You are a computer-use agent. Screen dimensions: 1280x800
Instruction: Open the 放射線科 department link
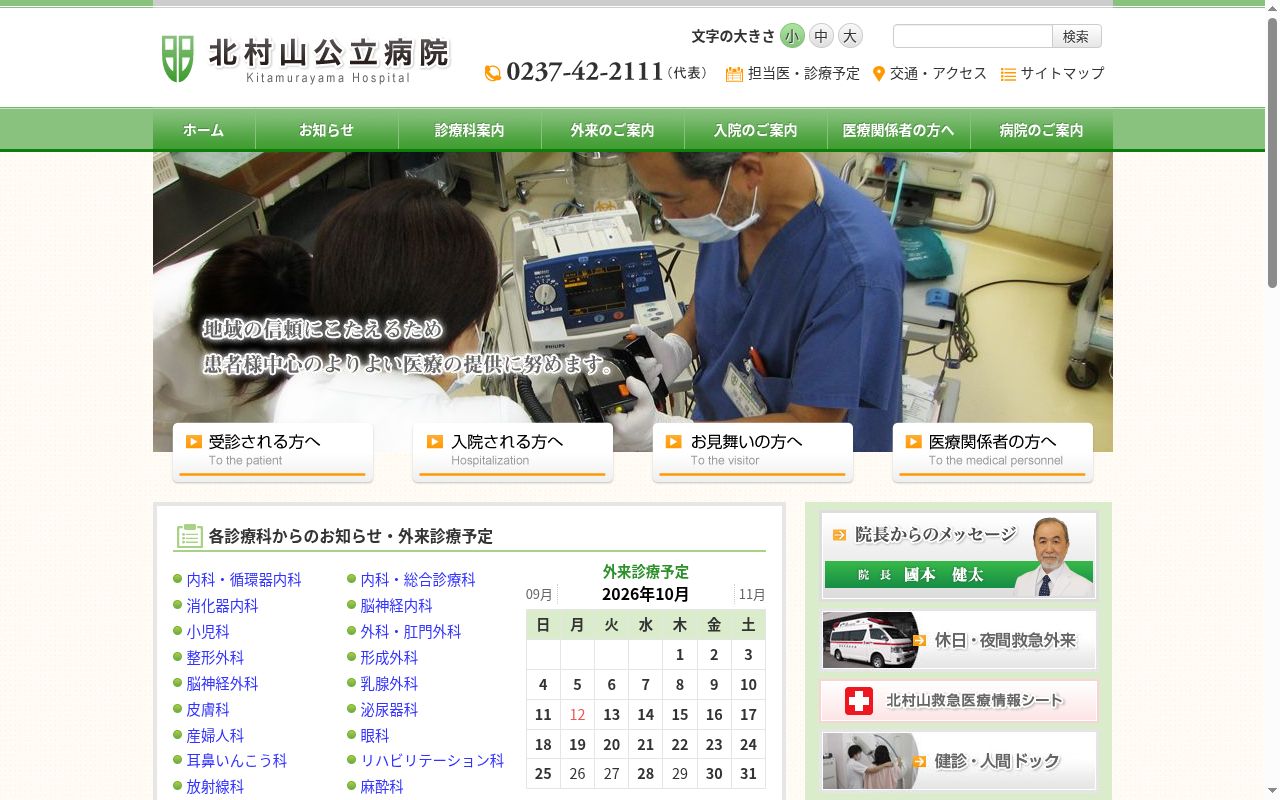coord(215,787)
